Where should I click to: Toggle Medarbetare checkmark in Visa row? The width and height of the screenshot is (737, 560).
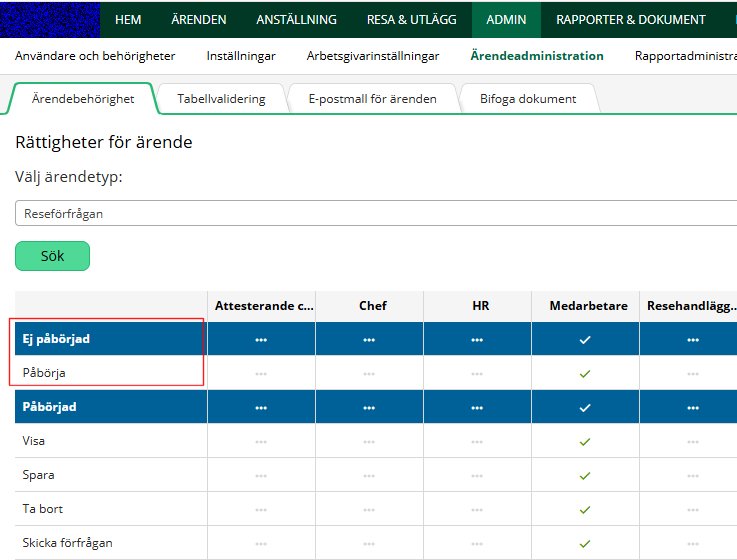click(585, 441)
